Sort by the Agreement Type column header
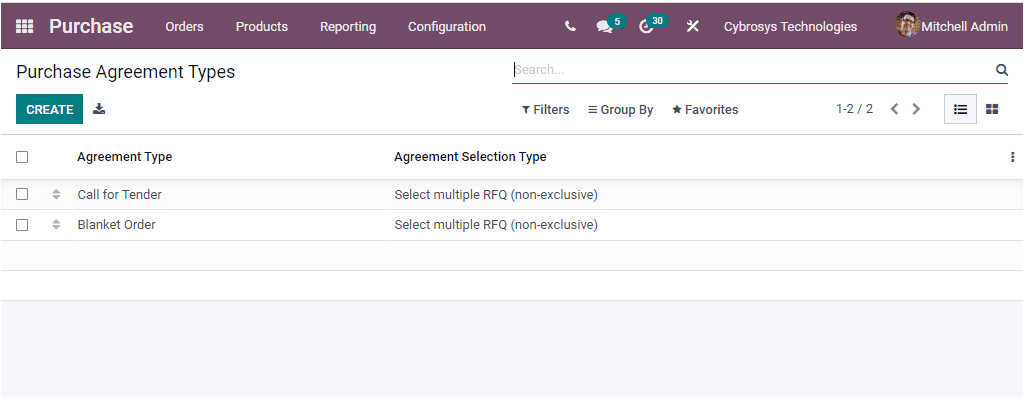This screenshot has height=398, width=1024. (x=125, y=157)
